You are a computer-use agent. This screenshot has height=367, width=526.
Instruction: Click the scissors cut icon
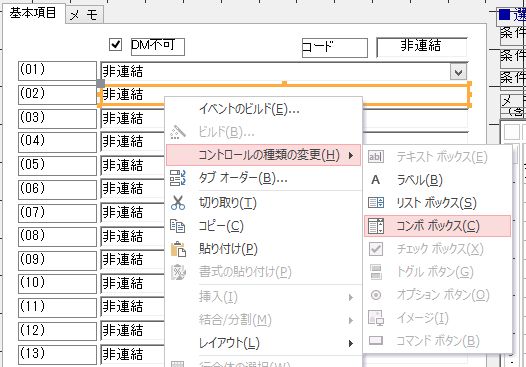click(178, 203)
